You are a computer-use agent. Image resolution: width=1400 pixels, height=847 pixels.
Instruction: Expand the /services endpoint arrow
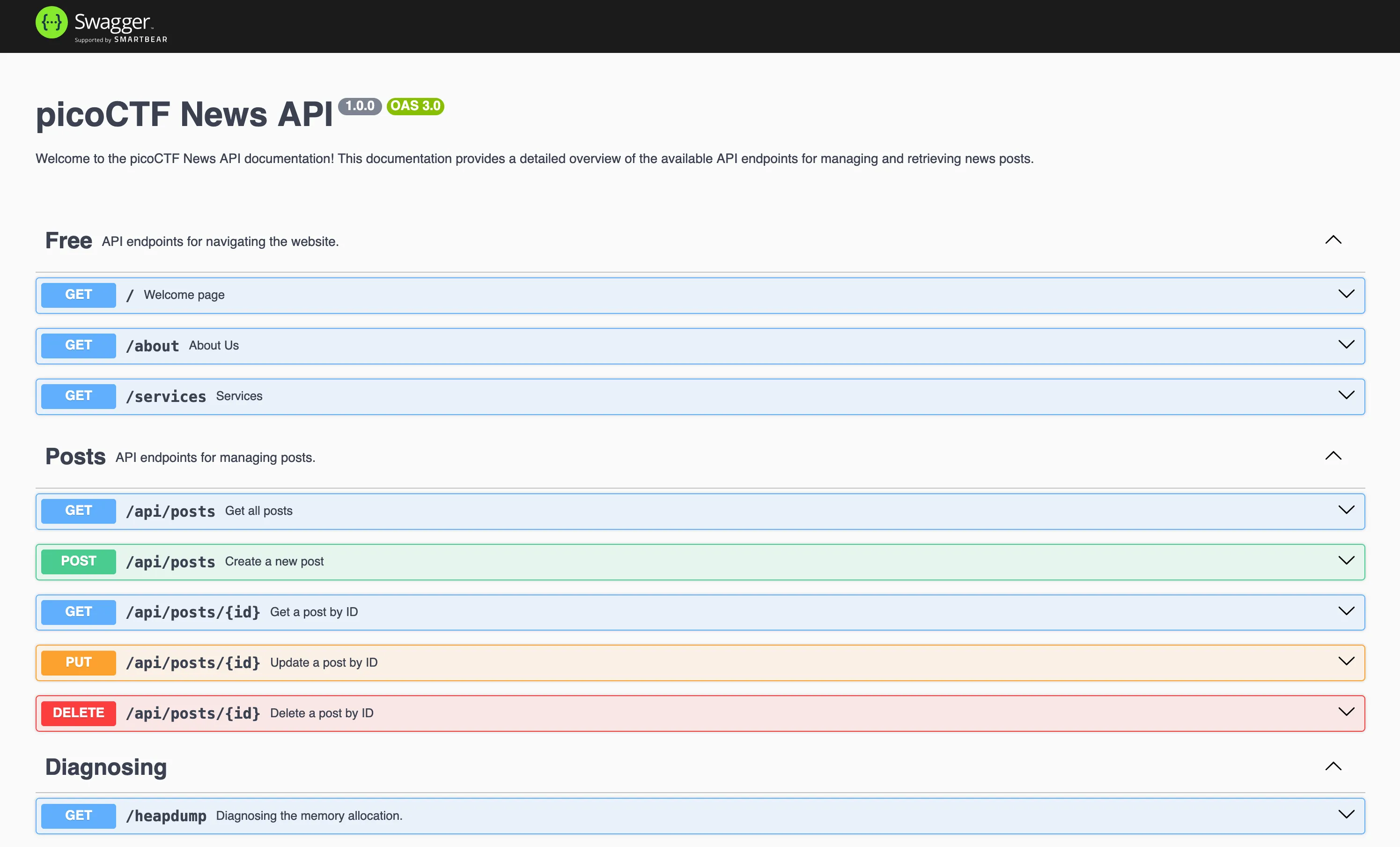tap(1346, 395)
